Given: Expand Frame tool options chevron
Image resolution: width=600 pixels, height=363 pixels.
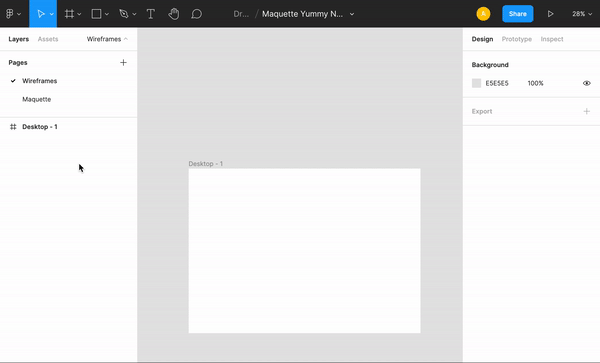Looking at the screenshot, I should tap(79, 14).
